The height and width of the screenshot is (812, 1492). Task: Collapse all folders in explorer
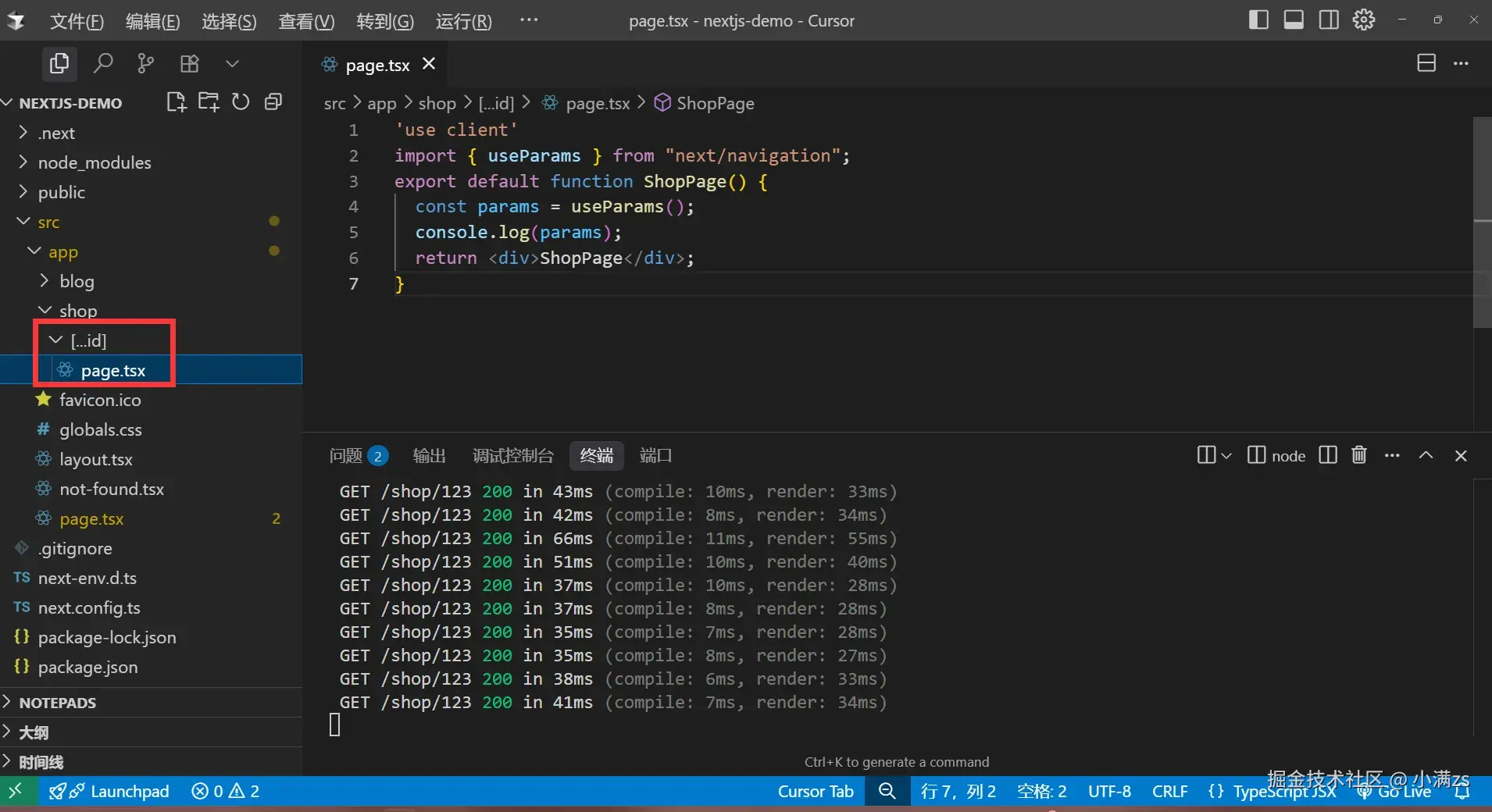pyautogui.click(x=273, y=102)
